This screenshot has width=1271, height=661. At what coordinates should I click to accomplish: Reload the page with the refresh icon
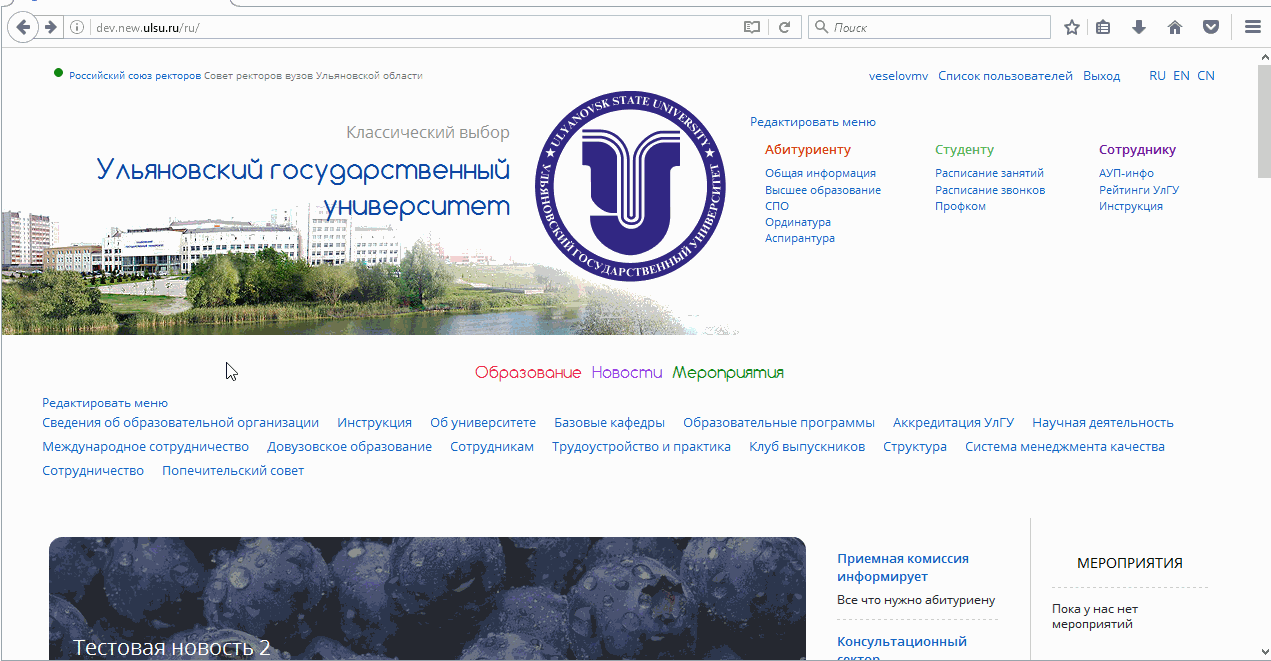click(x=785, y=27)
